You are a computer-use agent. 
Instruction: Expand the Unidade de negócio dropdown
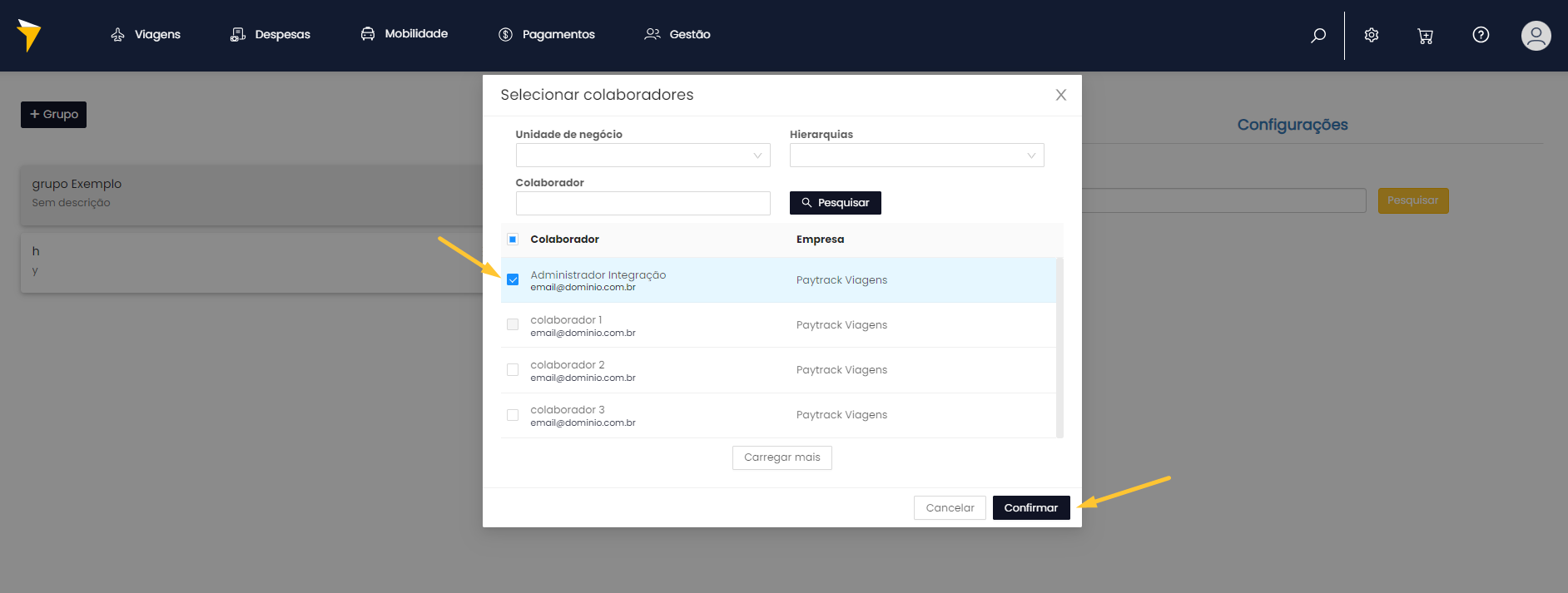click(x=643, y=156)
